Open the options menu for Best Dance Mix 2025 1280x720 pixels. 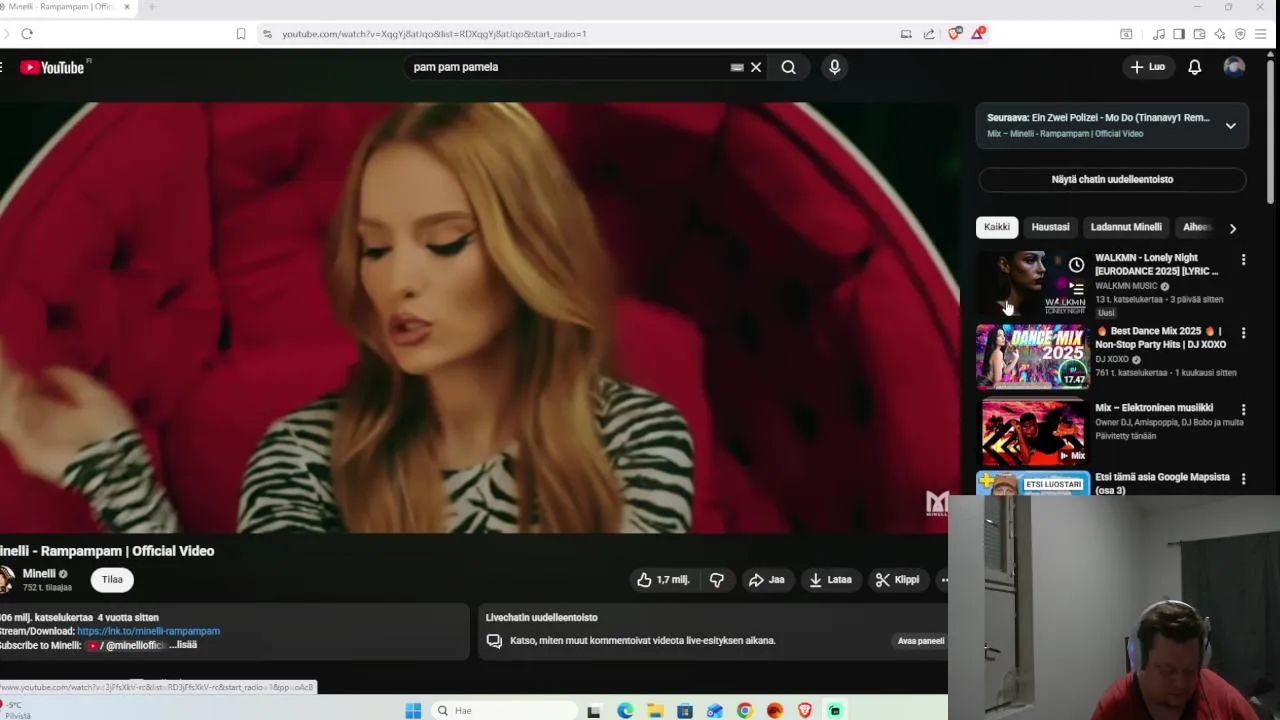click(1243, 333)
